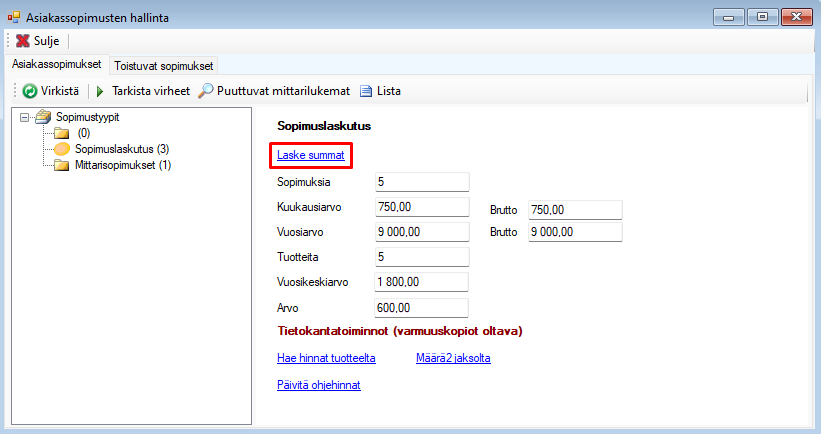
Task: Click the Kuukausiarvo field
Action: point(422,207)
